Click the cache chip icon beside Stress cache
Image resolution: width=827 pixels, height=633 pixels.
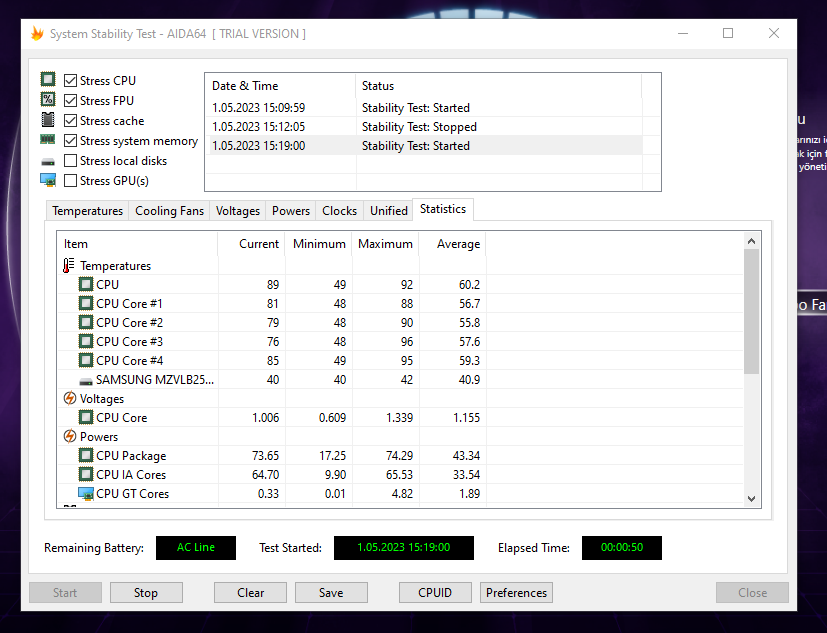tap(48, 120)
